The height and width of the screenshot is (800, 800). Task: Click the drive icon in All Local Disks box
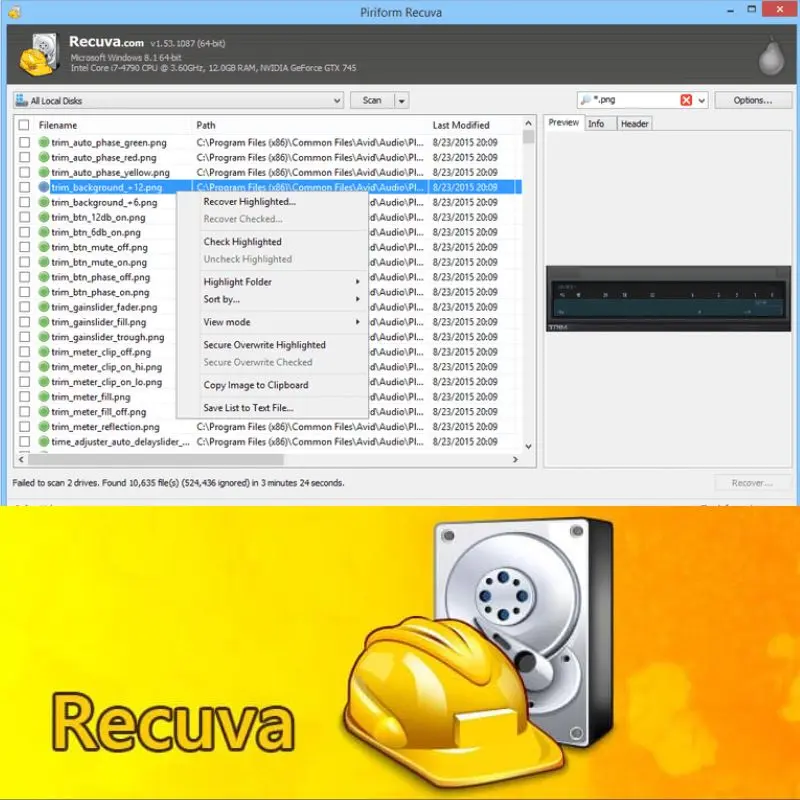coord(22,101)
